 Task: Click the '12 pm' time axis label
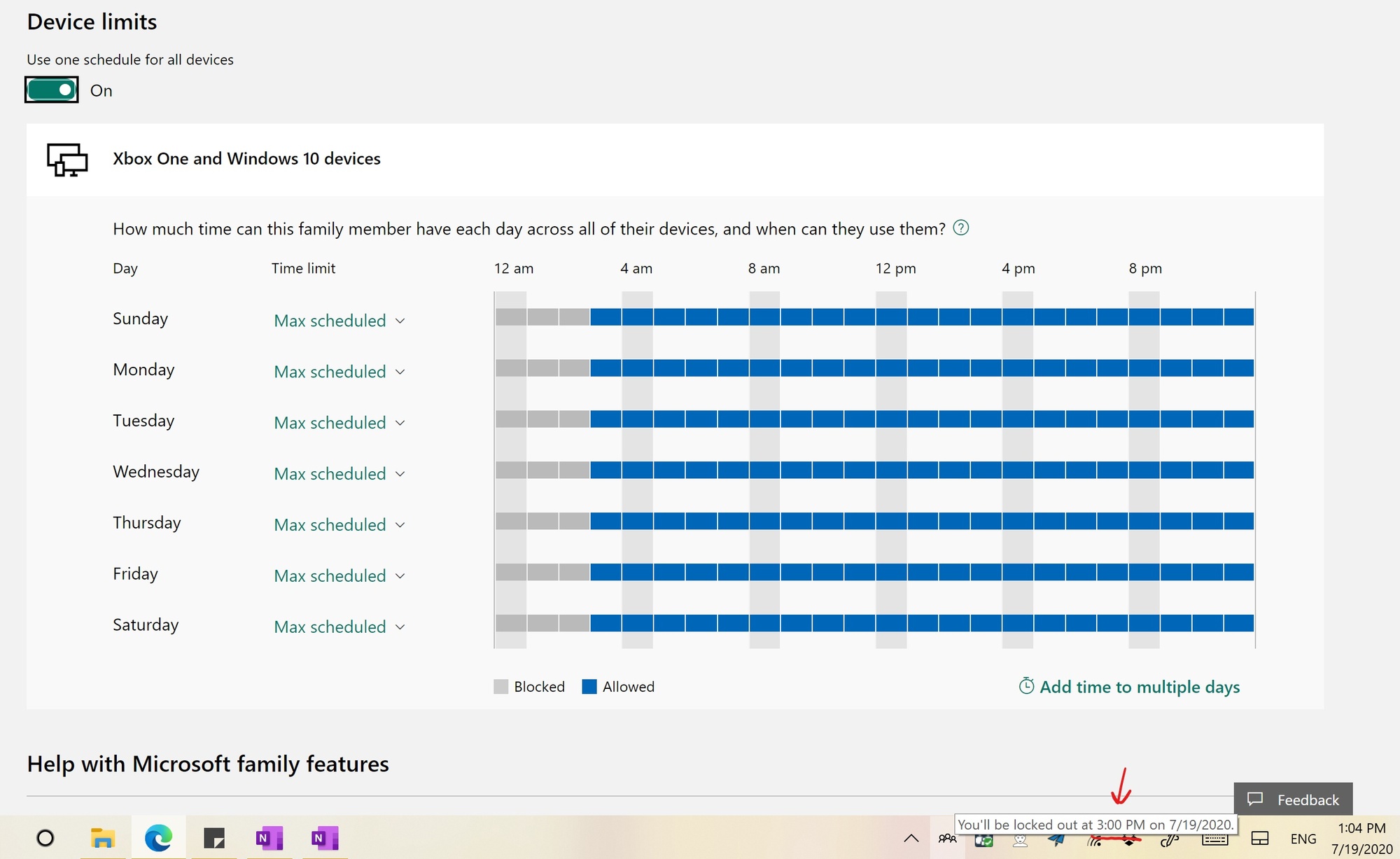895,268
